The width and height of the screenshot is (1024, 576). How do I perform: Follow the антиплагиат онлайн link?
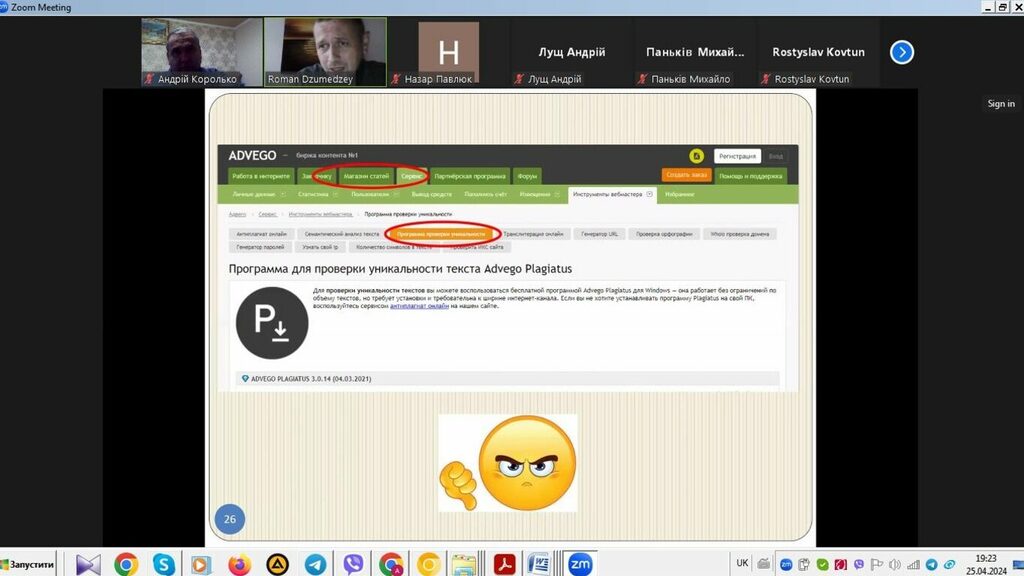[x=419, y=306]
